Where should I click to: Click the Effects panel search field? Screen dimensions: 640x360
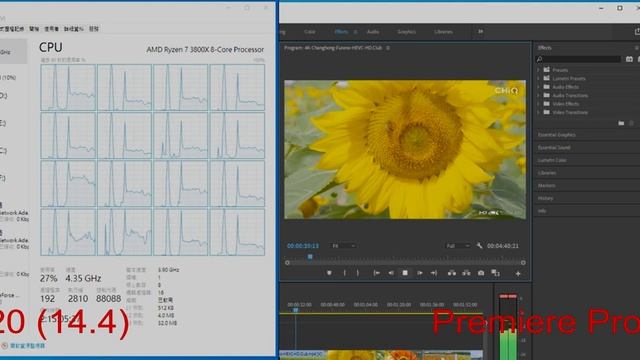click(x=578, y=59)
